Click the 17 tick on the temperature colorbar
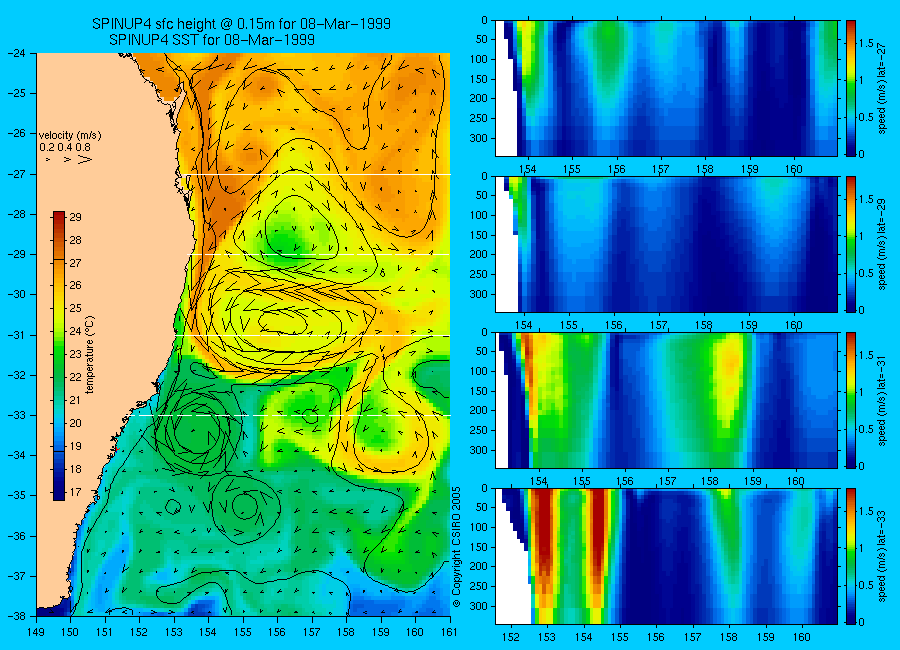This screenshot has width=900, height=650. click(75, 492)
